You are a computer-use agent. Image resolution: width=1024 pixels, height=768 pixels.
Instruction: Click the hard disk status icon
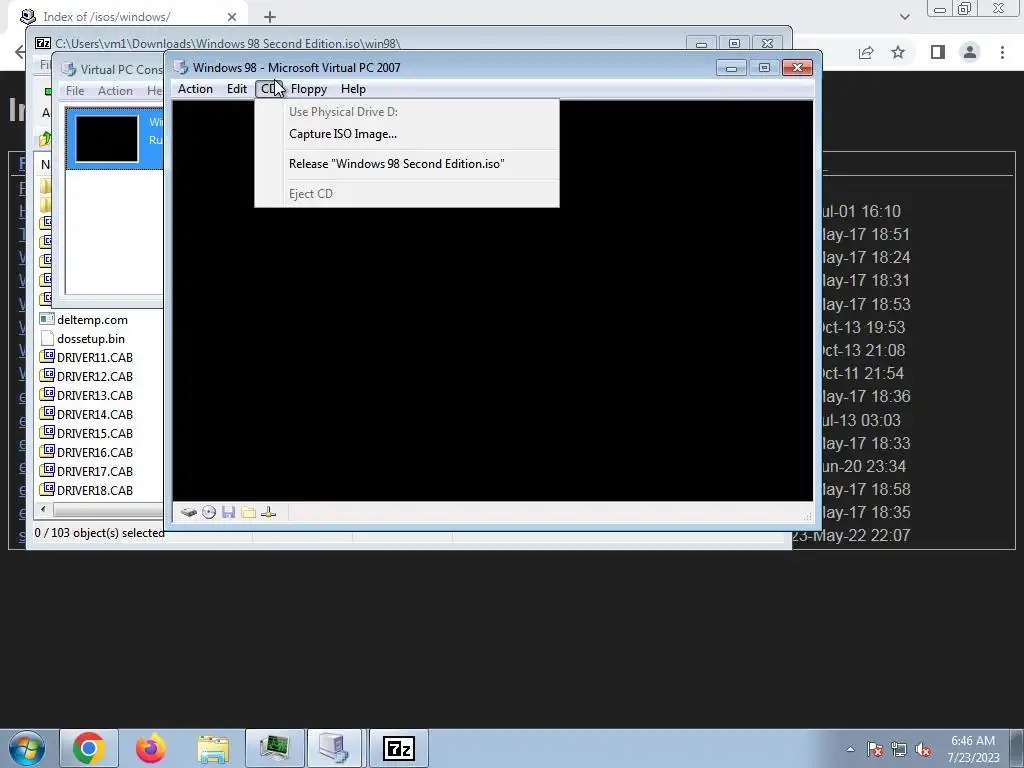(x=189, y=513)
